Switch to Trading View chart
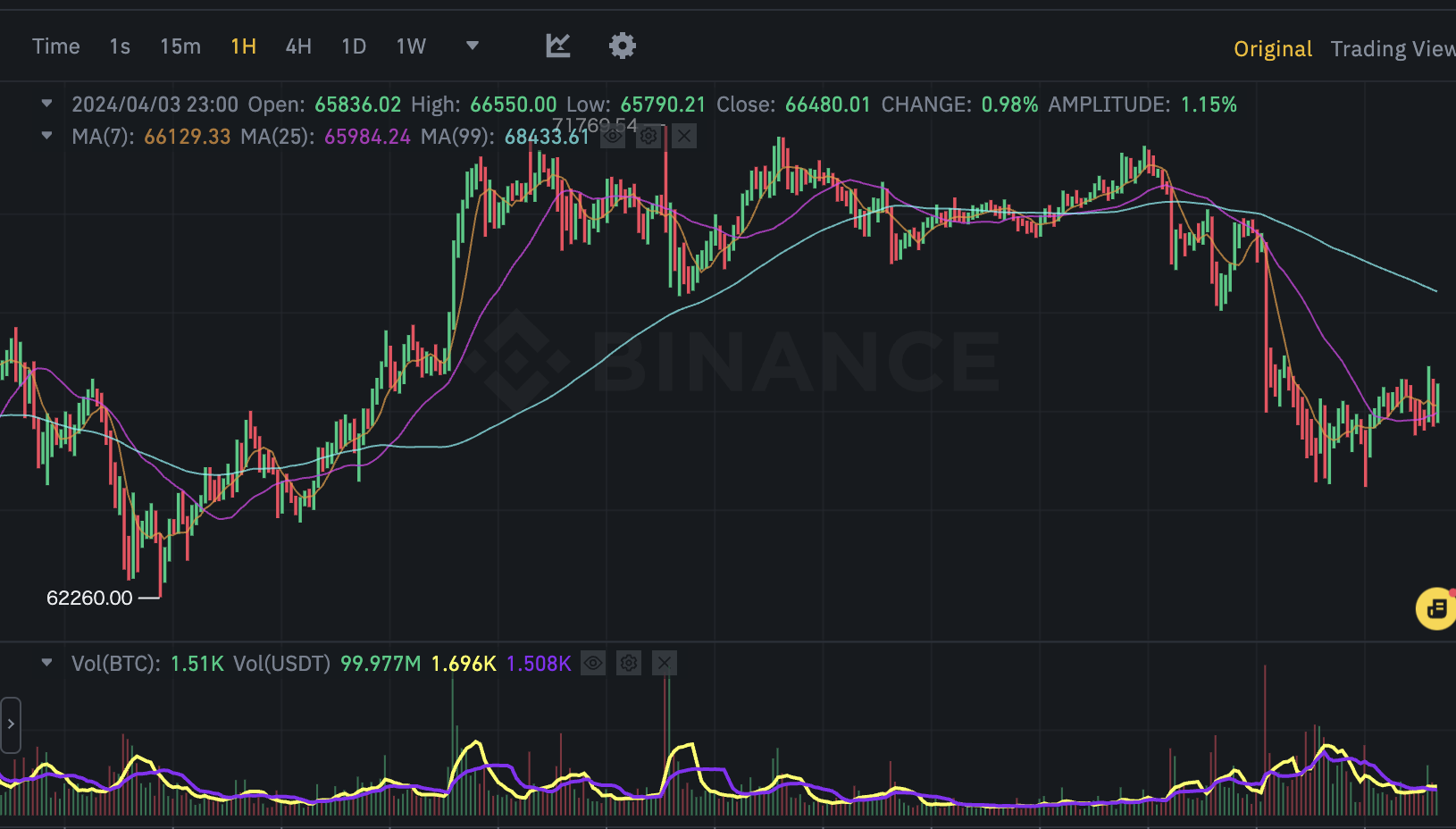Screen dimensions: 1456x829 click(1393, 49)
